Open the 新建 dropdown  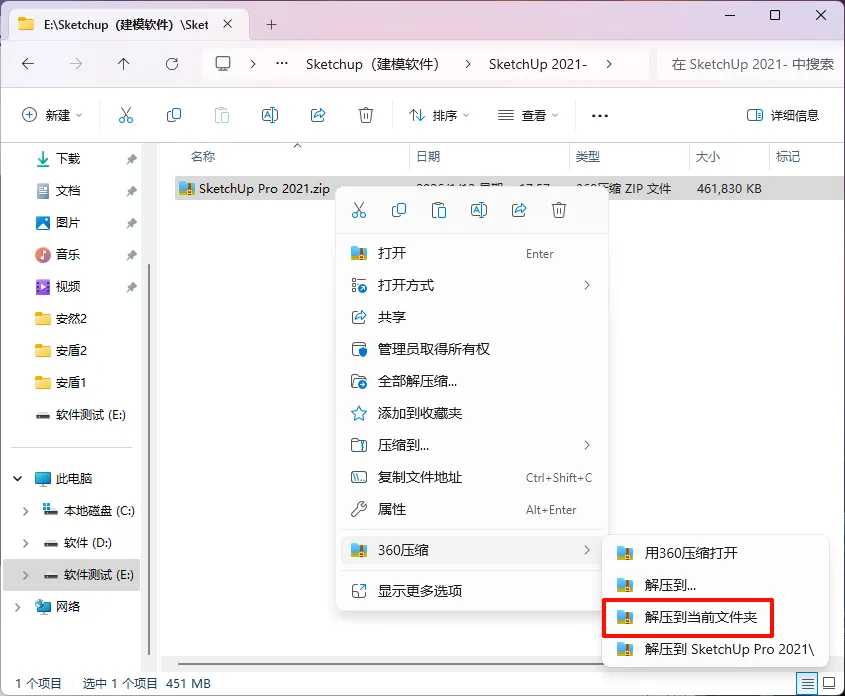(x=52, y=115)
